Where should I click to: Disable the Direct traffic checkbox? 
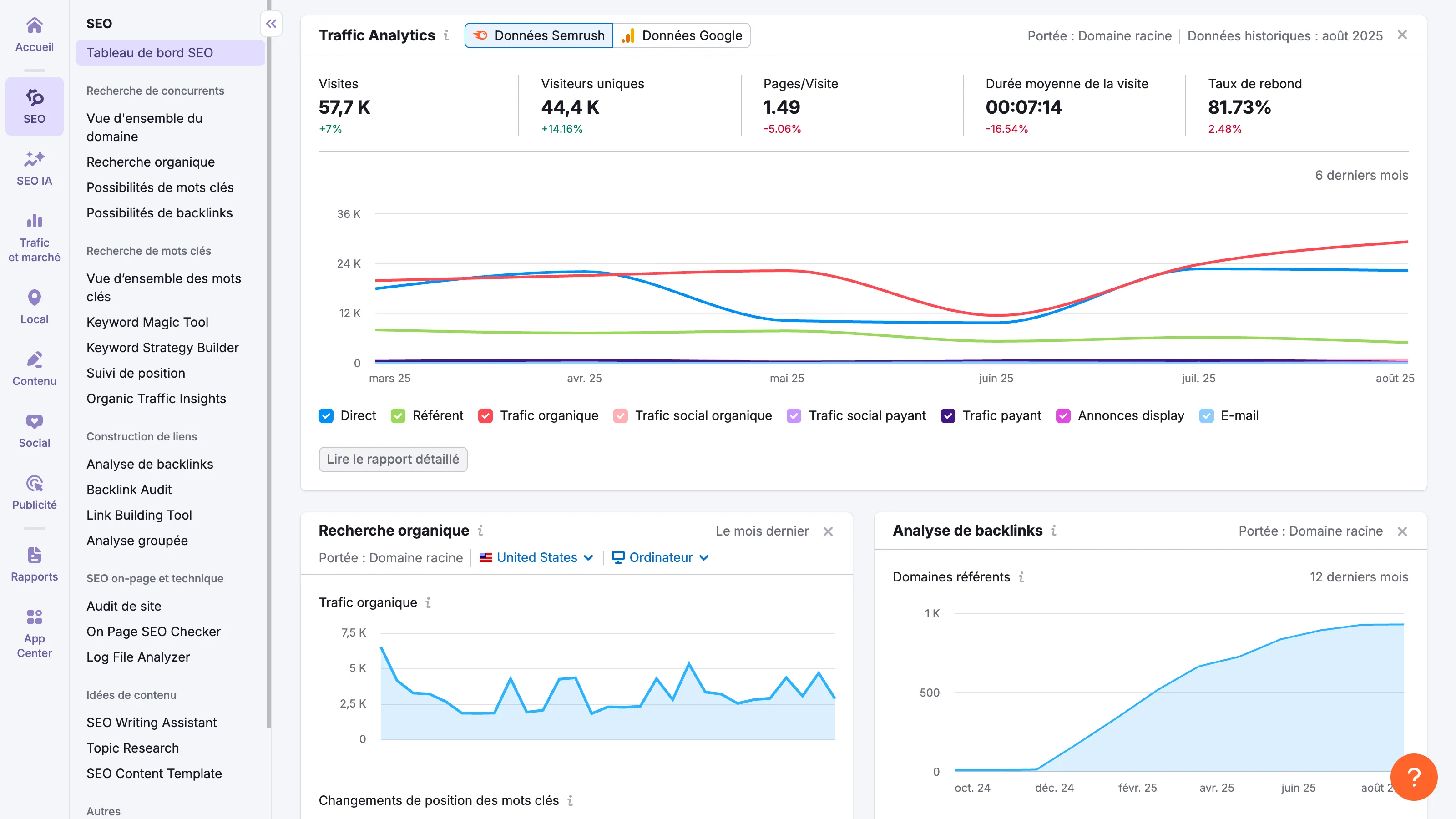(326, 415)
